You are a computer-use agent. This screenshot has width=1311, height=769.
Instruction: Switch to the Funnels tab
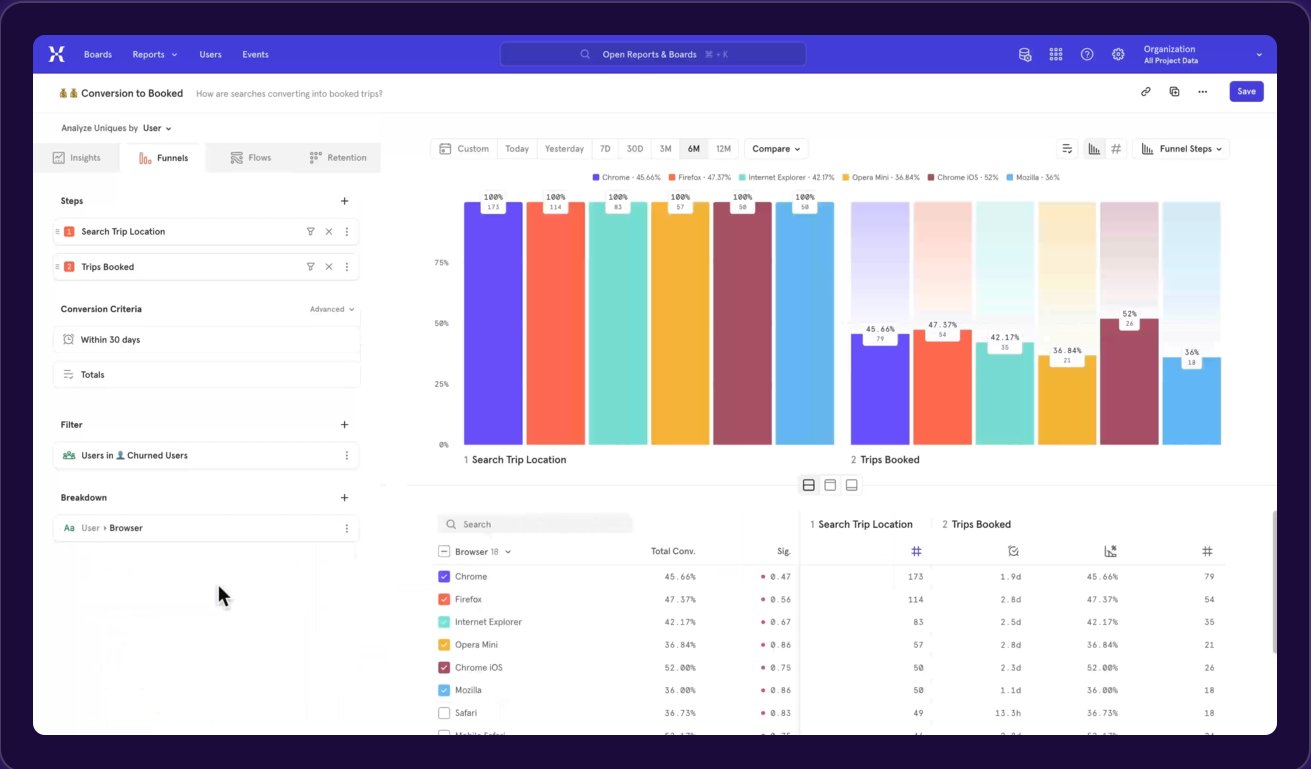coord(163,158)
